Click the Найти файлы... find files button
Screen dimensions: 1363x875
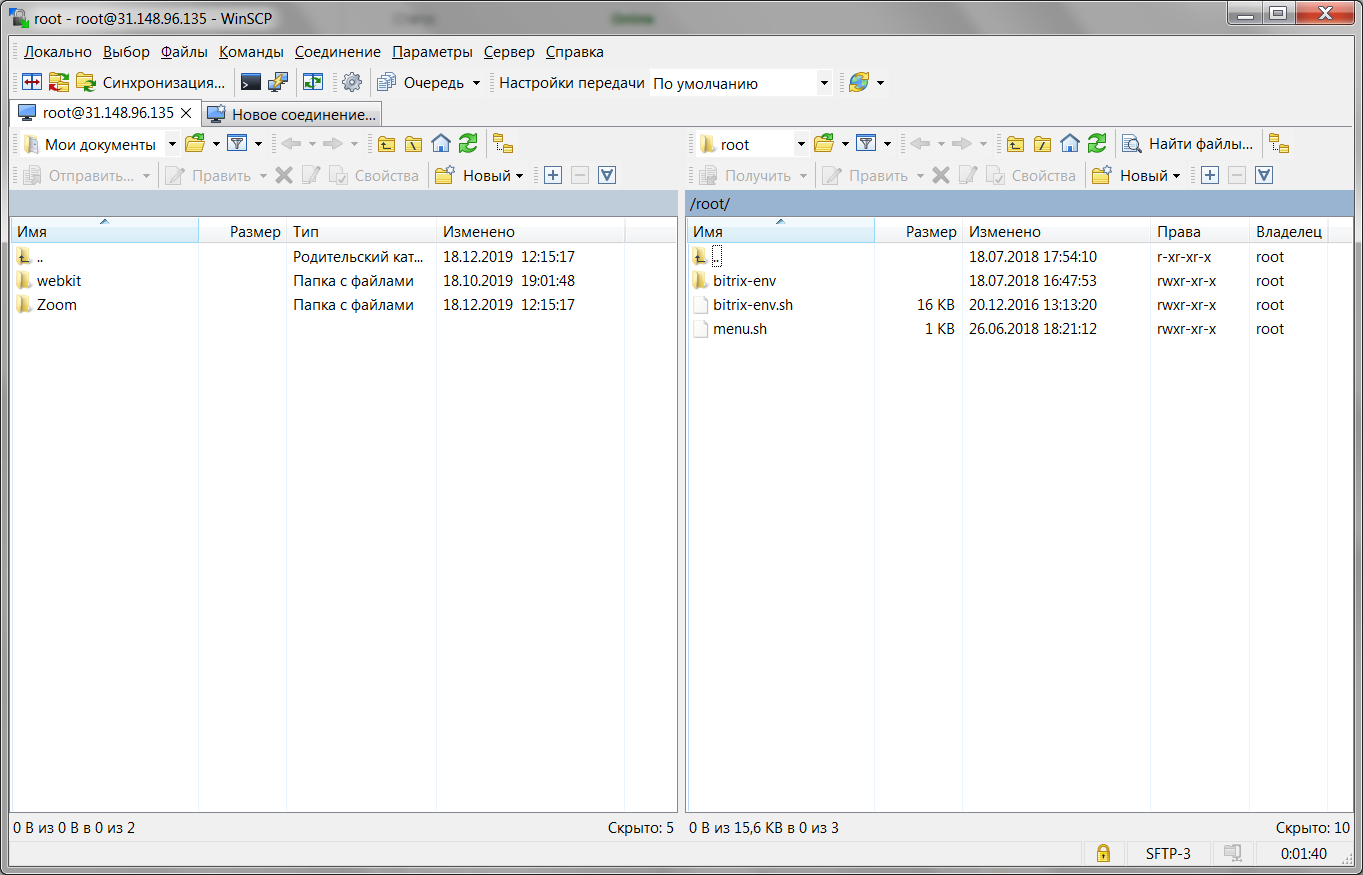(x=1187, y=144)
